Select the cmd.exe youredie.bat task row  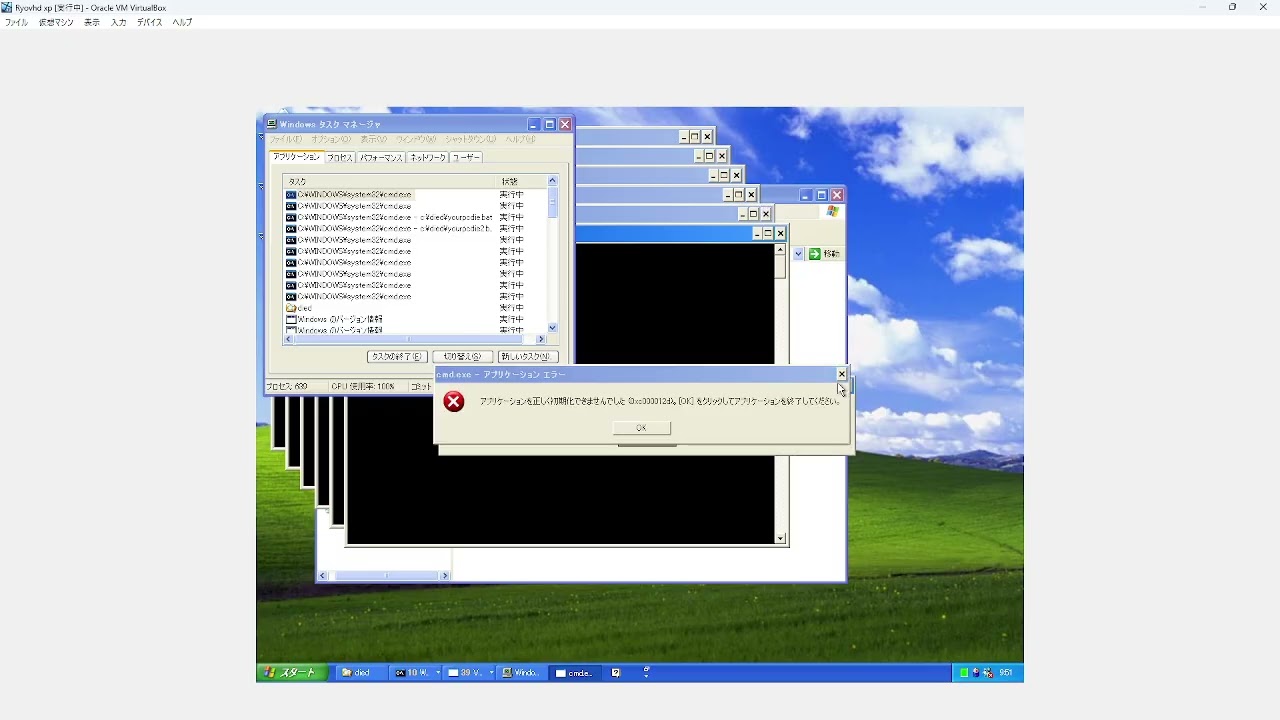pos(416,217)
